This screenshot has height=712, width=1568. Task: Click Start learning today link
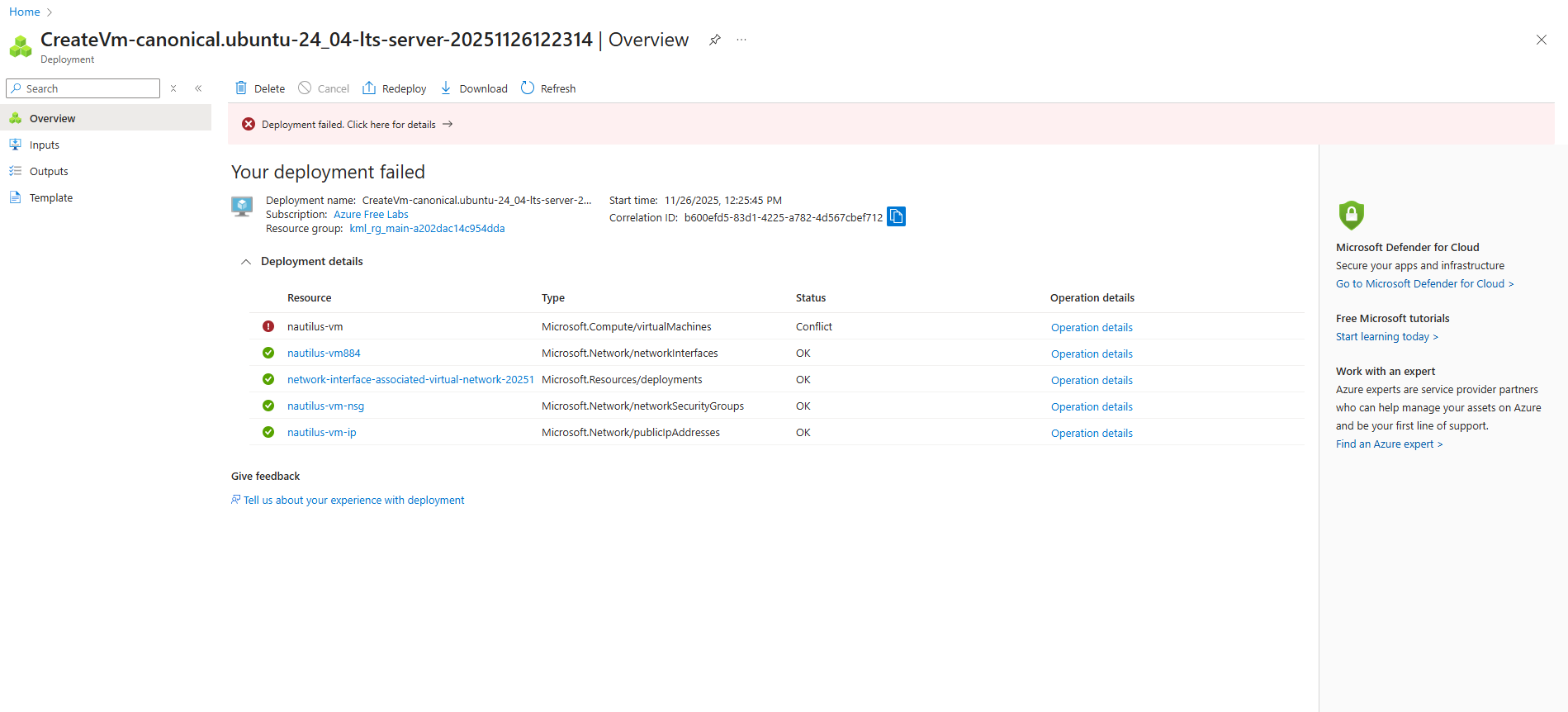click(1387, 337)
